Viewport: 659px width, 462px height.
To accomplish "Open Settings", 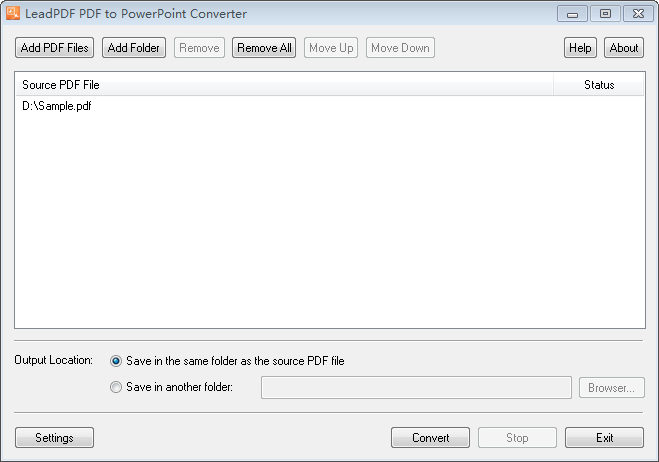I will (54, 438).
